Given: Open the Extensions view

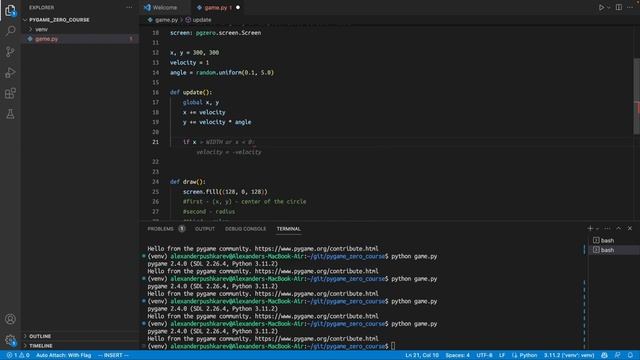Looking at the screenshot, I should tap(10, 93).
